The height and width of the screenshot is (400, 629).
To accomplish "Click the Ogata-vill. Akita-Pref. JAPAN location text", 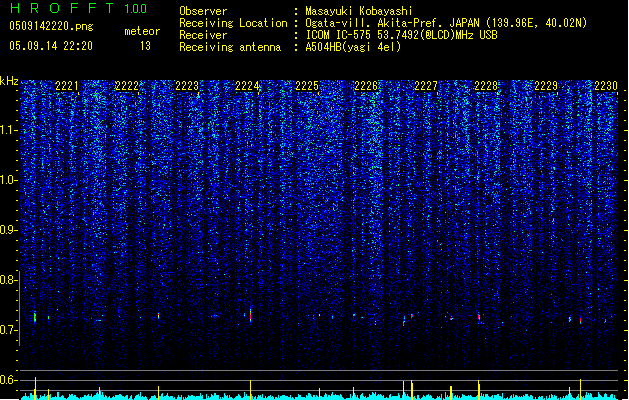I will tap(446, 23).
